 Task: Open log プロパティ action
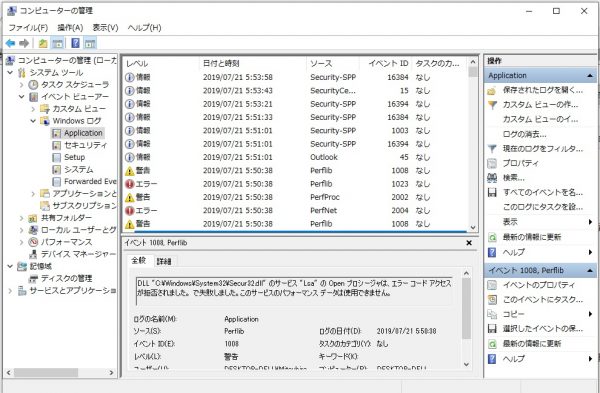coord(520,163)
